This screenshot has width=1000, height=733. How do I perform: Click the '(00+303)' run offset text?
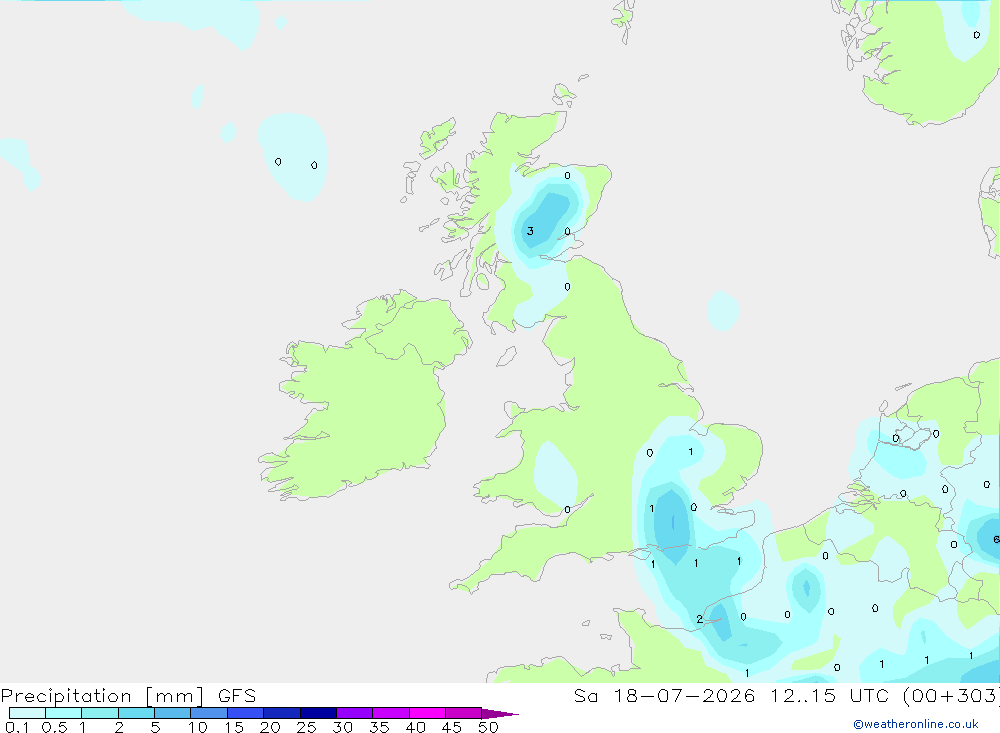pos(950,695)
